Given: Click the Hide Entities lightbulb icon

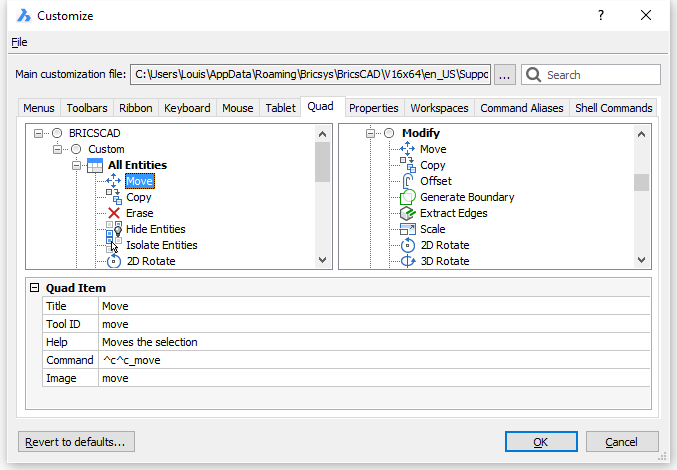Looking at the screenshot, I should pos(114,229).
